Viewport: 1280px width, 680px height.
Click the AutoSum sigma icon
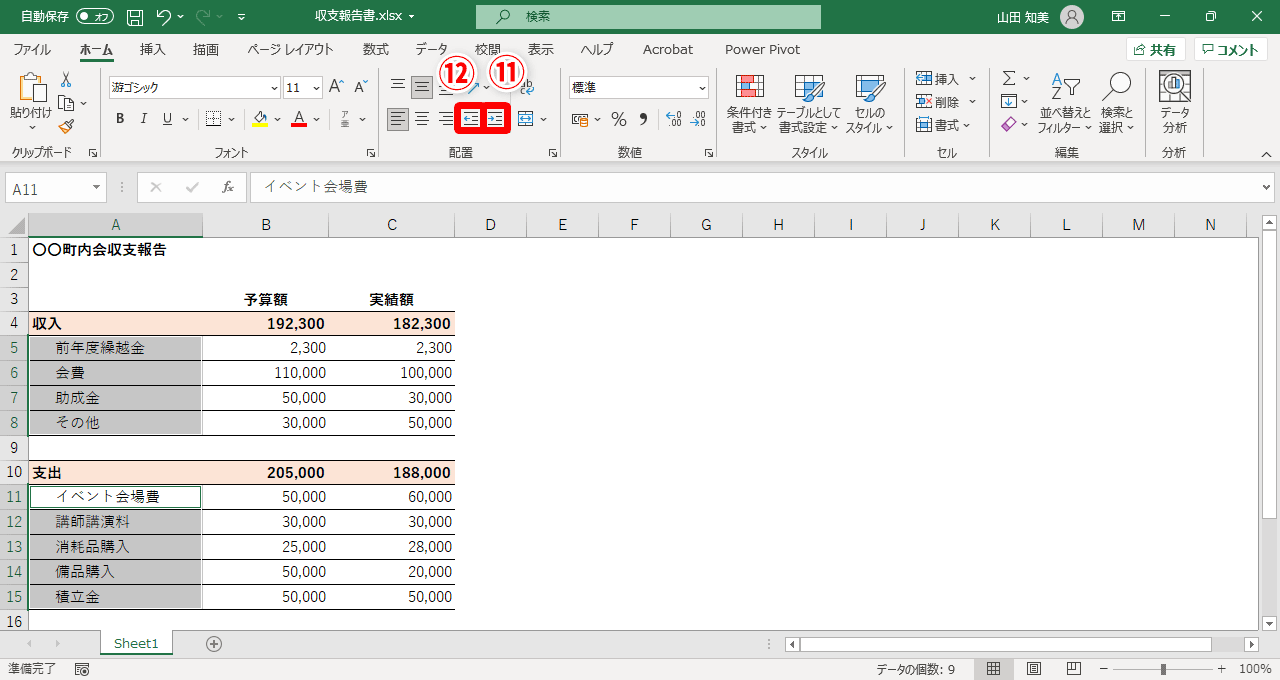(1008, 78)
